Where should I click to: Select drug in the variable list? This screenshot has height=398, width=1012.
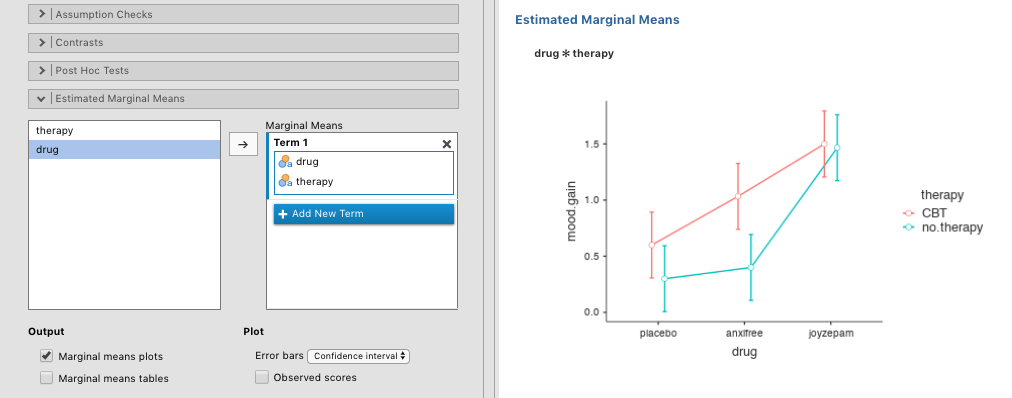coord(125,150)
